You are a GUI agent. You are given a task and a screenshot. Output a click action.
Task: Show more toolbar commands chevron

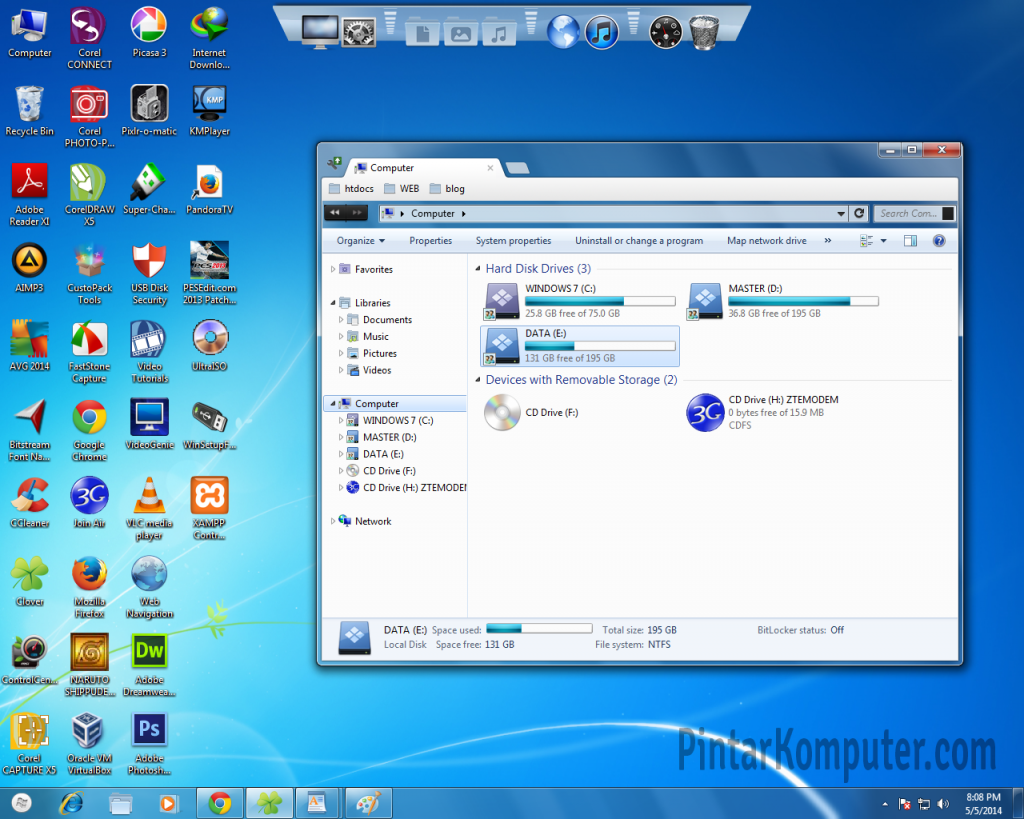point(828,241)
